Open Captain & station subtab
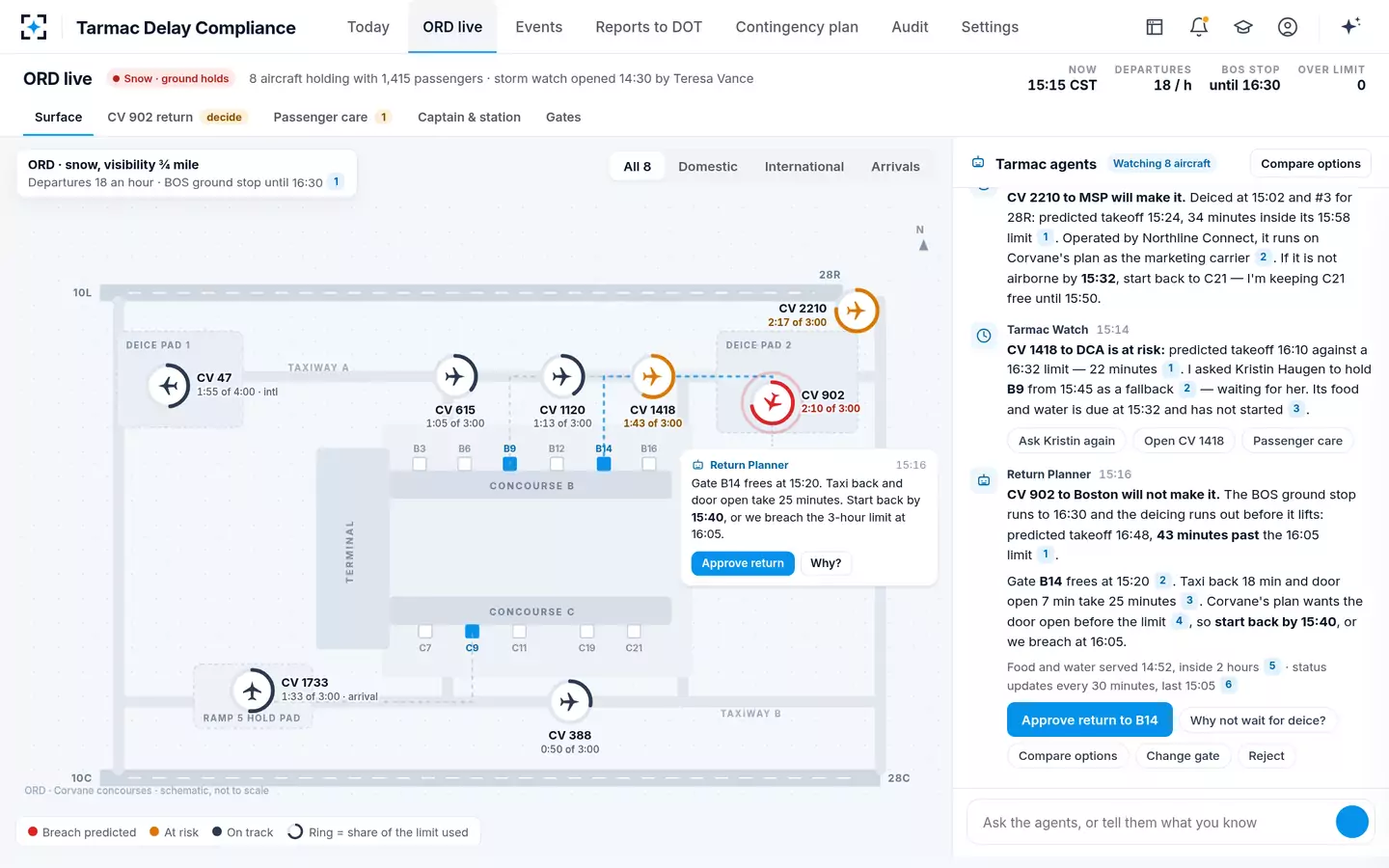The width and height of the screenshot is (1389, 868). point(469,117)
